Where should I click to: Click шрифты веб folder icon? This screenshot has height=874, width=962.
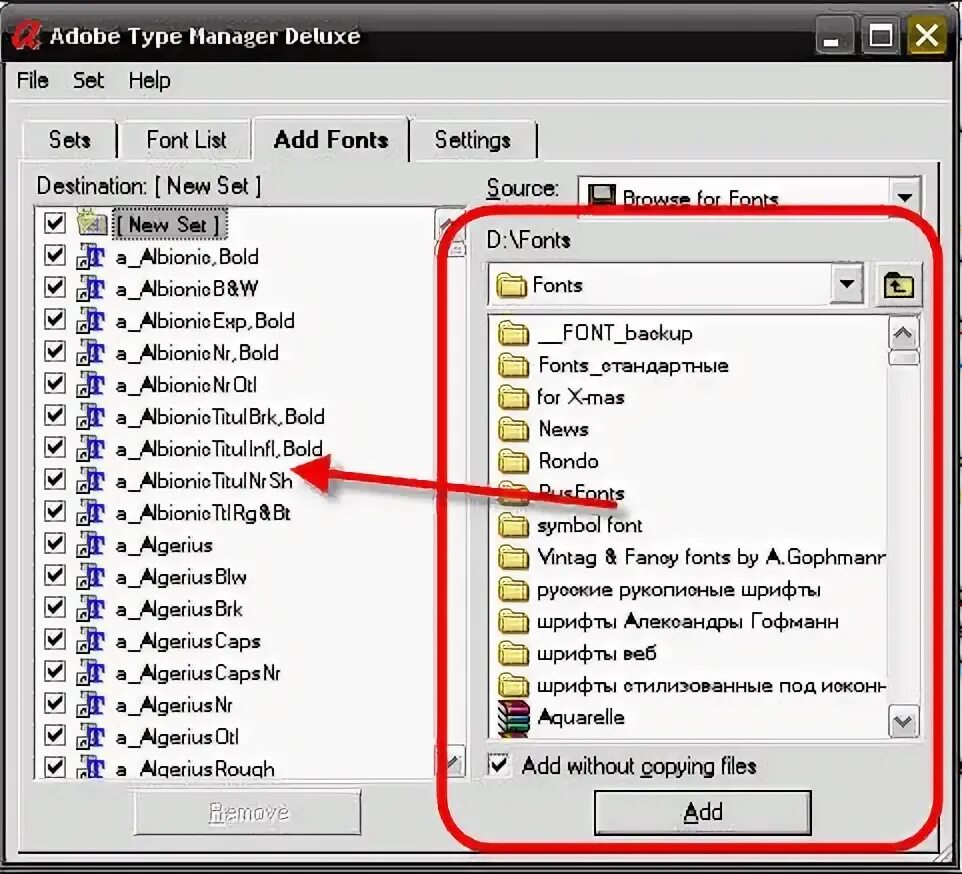tap(514, 653)
